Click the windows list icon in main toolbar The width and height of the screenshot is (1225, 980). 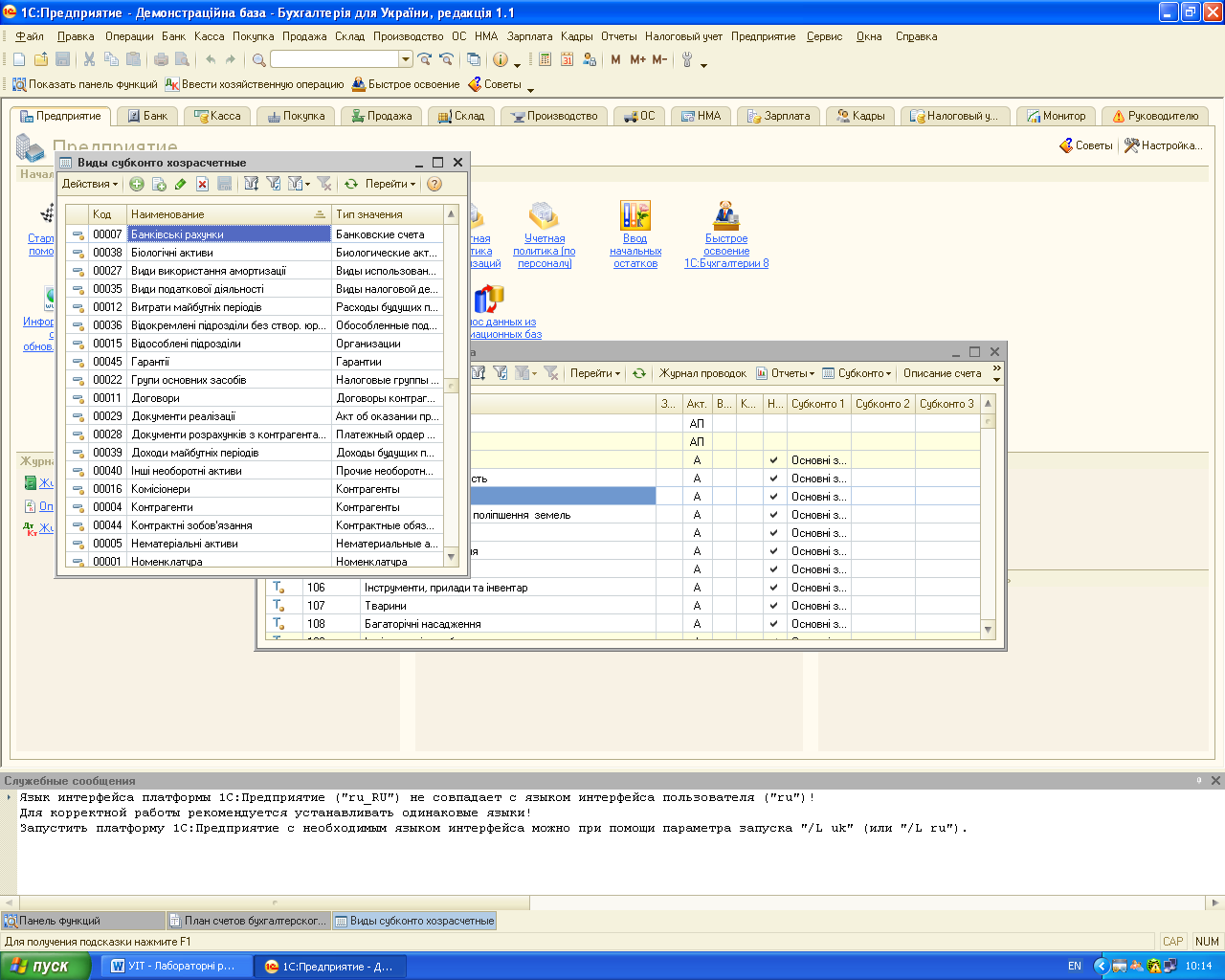pos(473,59)
